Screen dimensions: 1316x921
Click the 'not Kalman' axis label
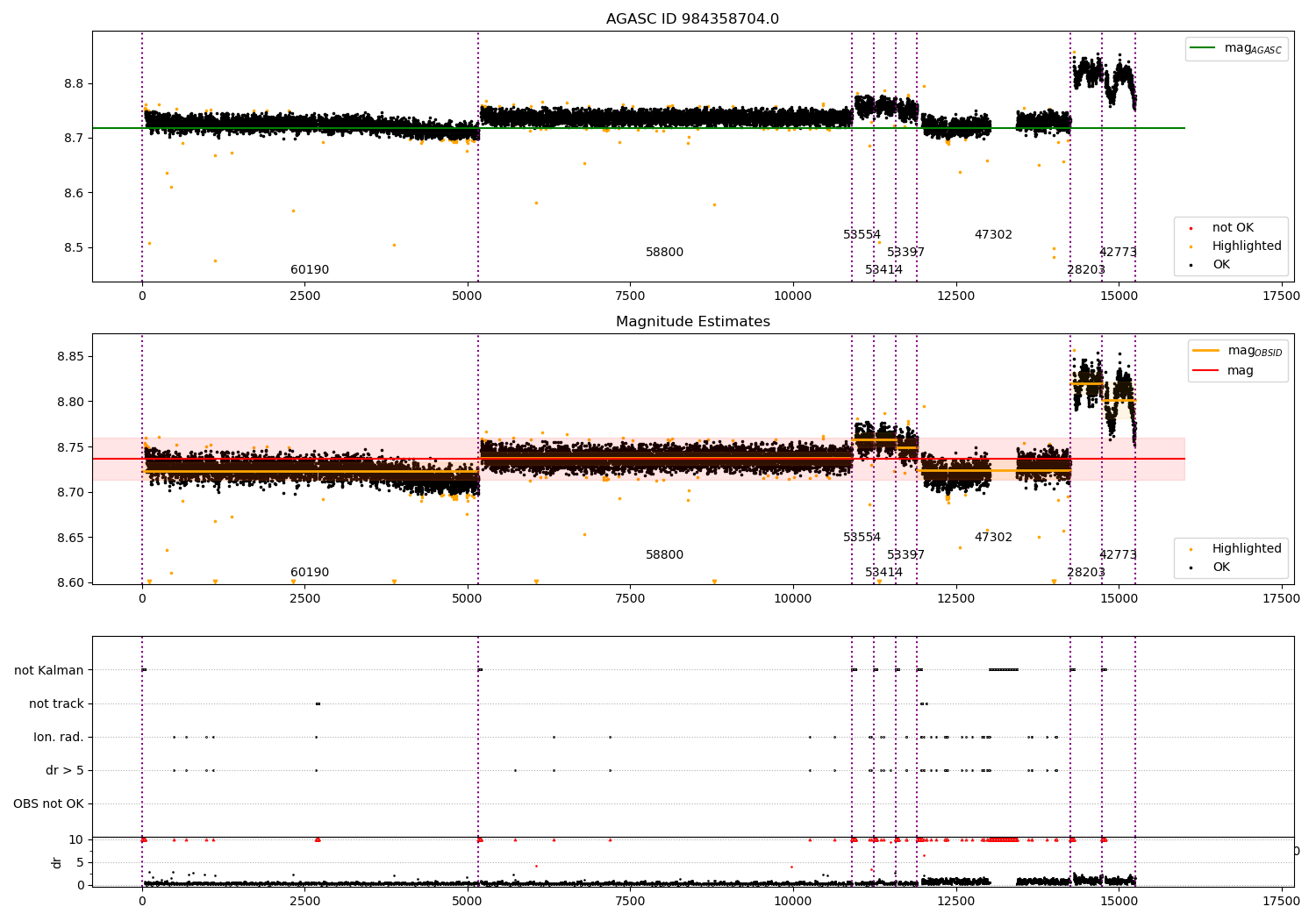[x=49, y=670]
